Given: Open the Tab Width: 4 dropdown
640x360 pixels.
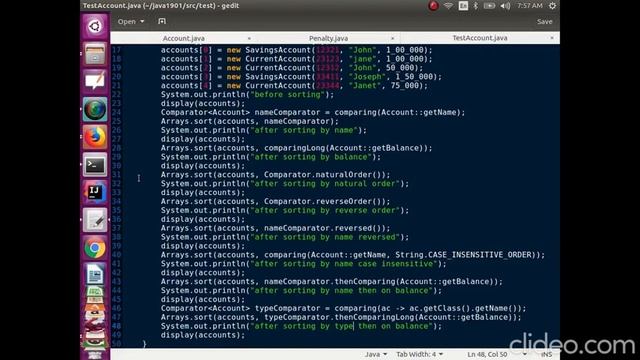Looking at the screenshot, I should 419,354.
